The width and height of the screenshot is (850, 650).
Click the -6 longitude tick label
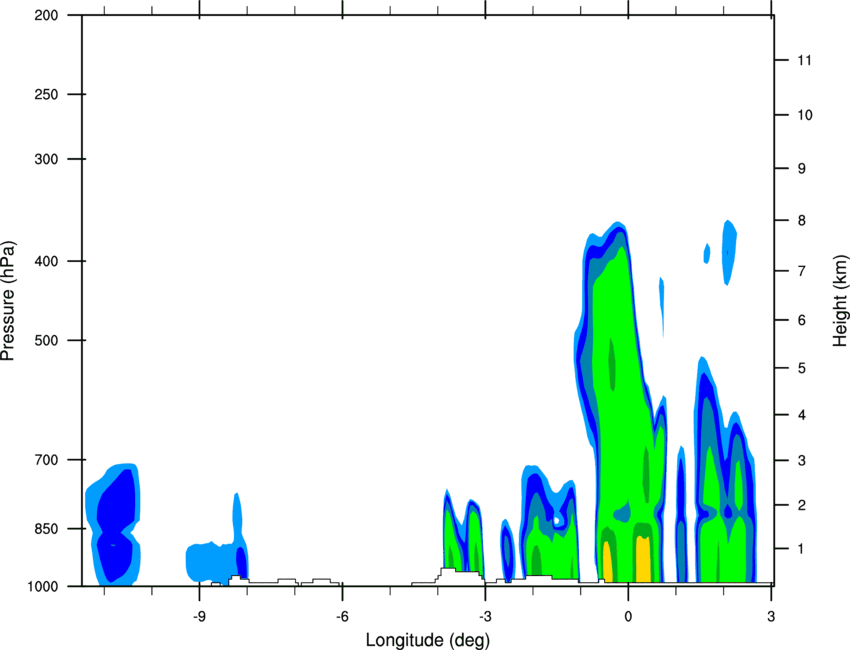tap(342, 617)
